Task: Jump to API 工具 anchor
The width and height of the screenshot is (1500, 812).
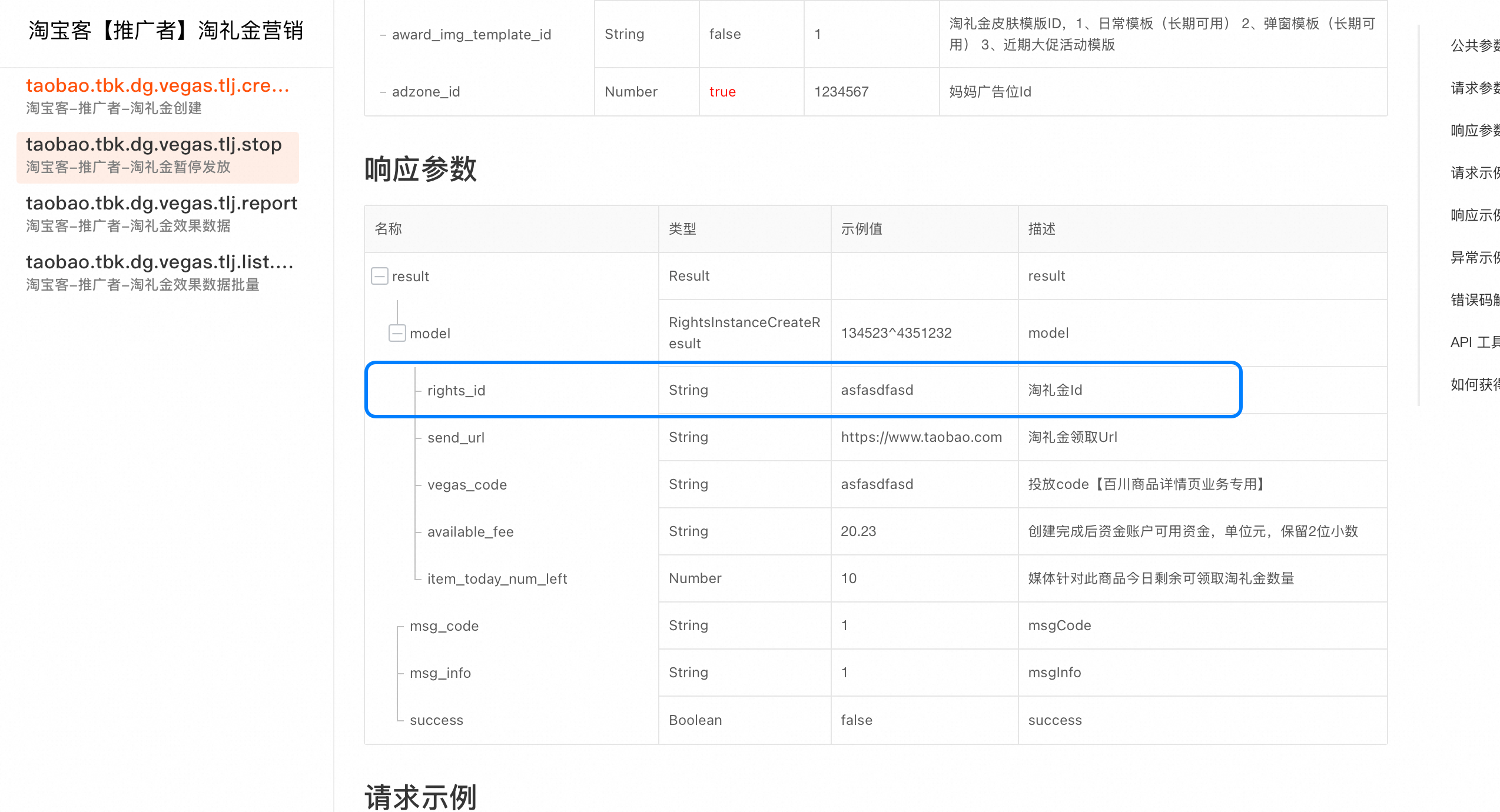Action: [1475, 342]
